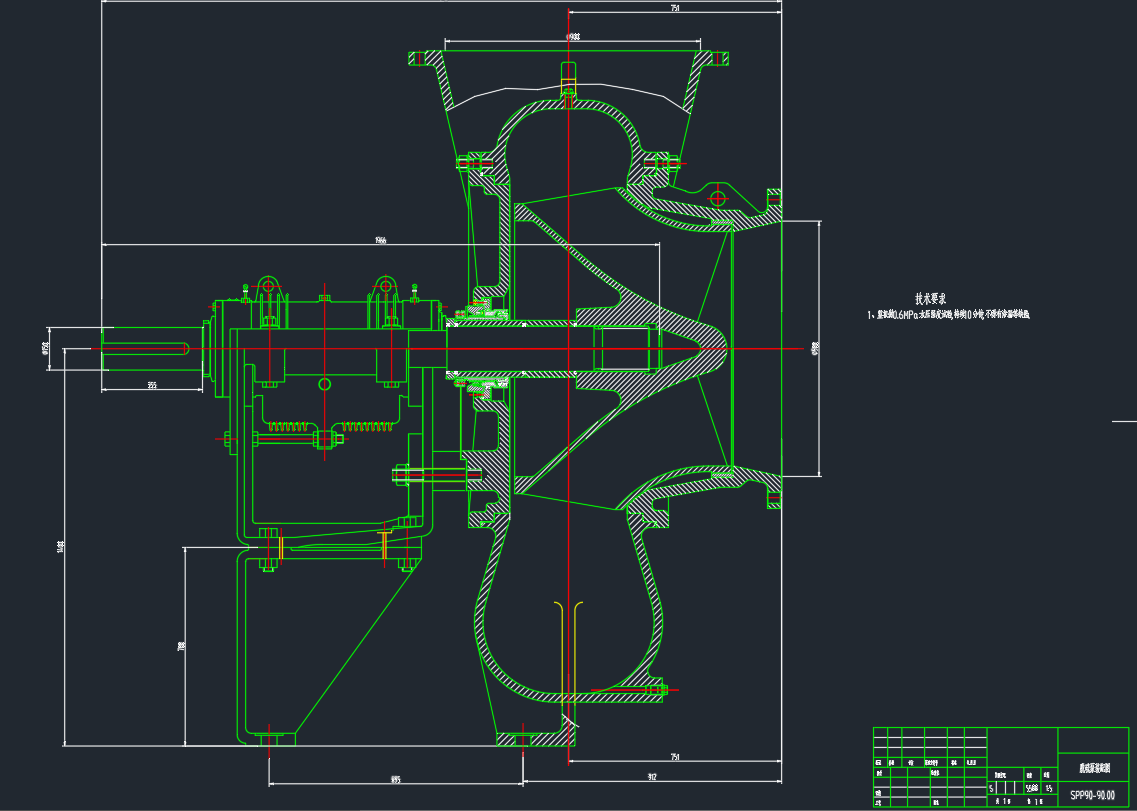This screenshot has height=811, width=1137.
Task: Select the shaft diameter dimension at left end
Action: click(x=45, y=348)
